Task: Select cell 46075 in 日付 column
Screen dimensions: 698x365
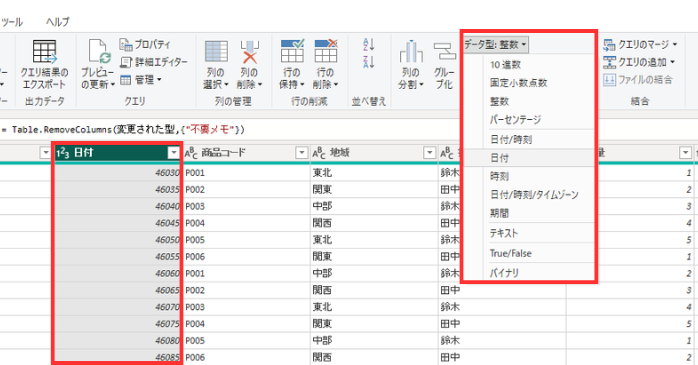Action: (x=117, y=324)
